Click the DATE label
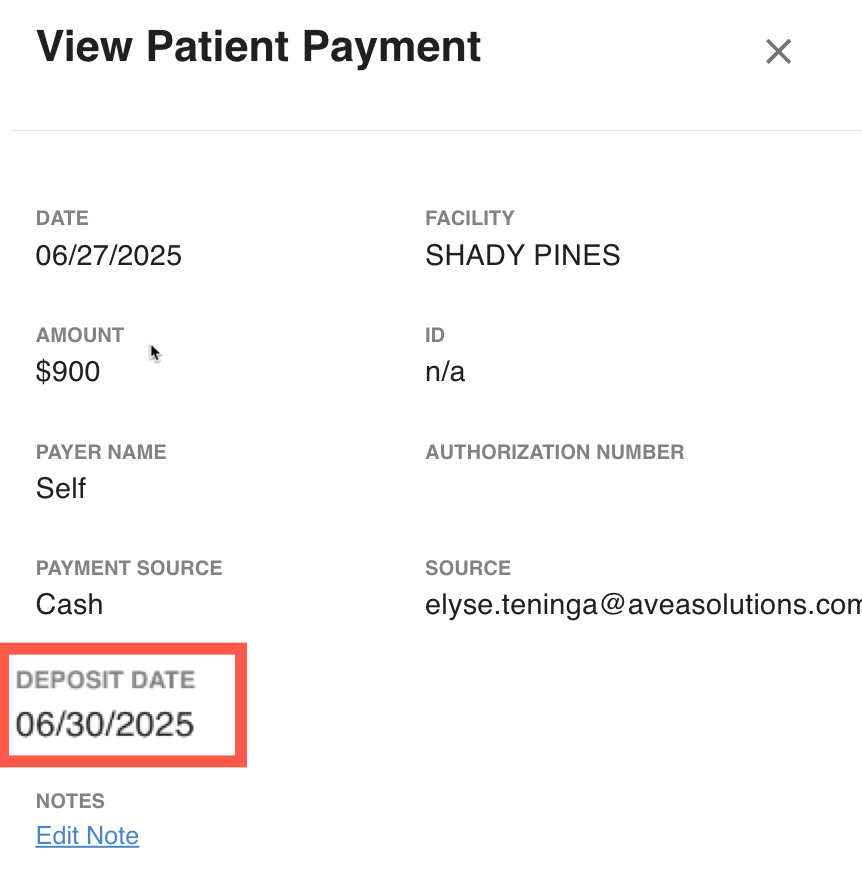The height and width of the screenshot is (872, 862). tap(62, 218)
